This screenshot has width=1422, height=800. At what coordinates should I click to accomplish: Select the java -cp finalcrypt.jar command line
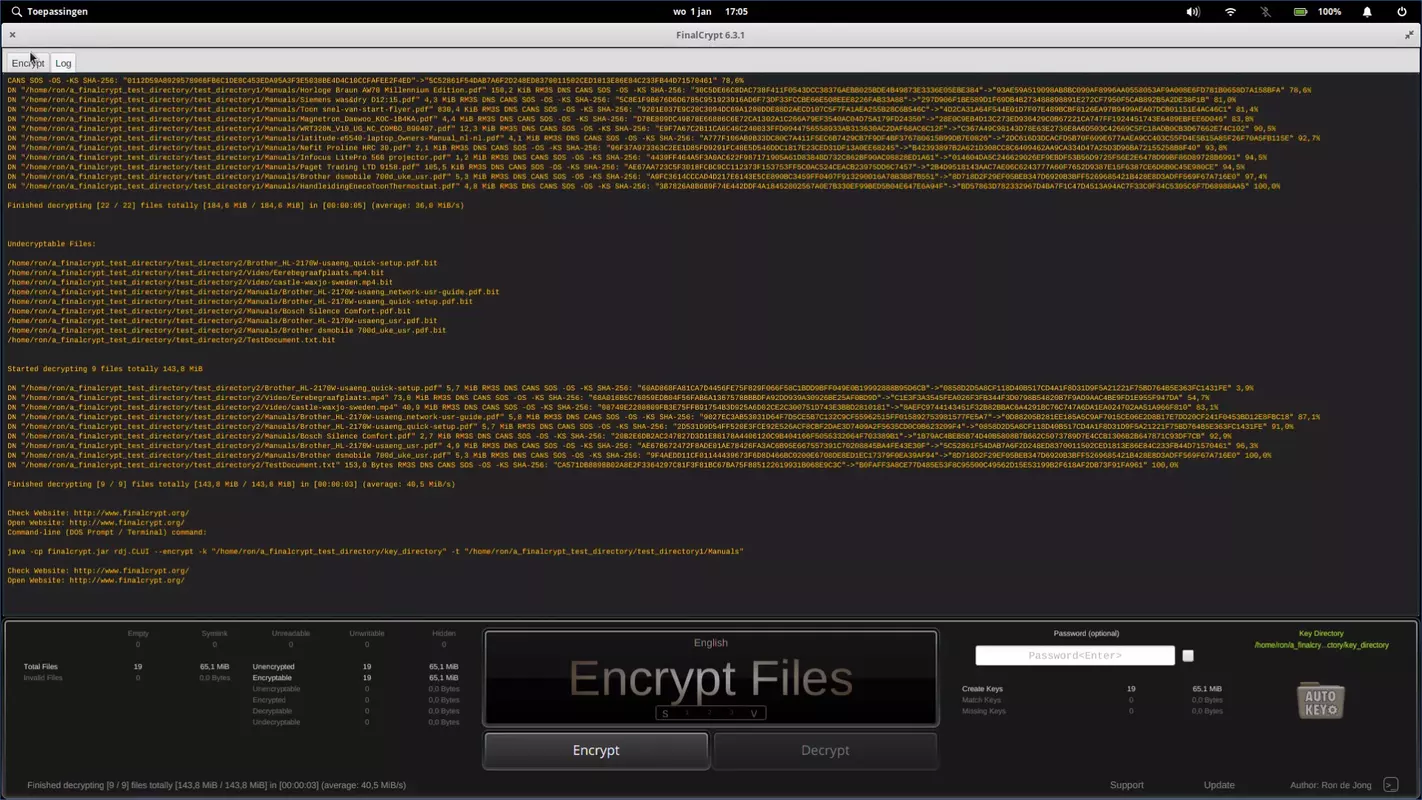[x=375, y=551]
